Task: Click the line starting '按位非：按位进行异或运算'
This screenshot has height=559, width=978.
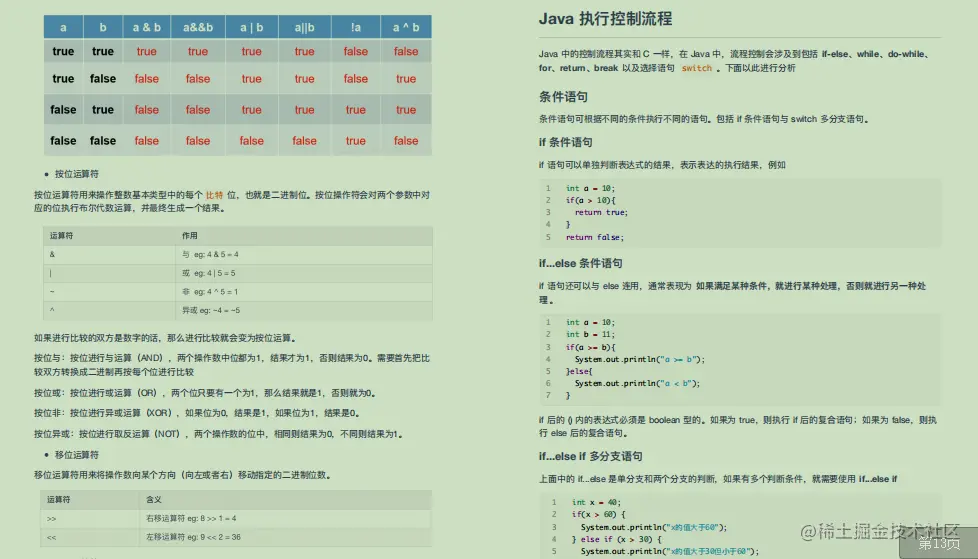Action: point(196,413)
